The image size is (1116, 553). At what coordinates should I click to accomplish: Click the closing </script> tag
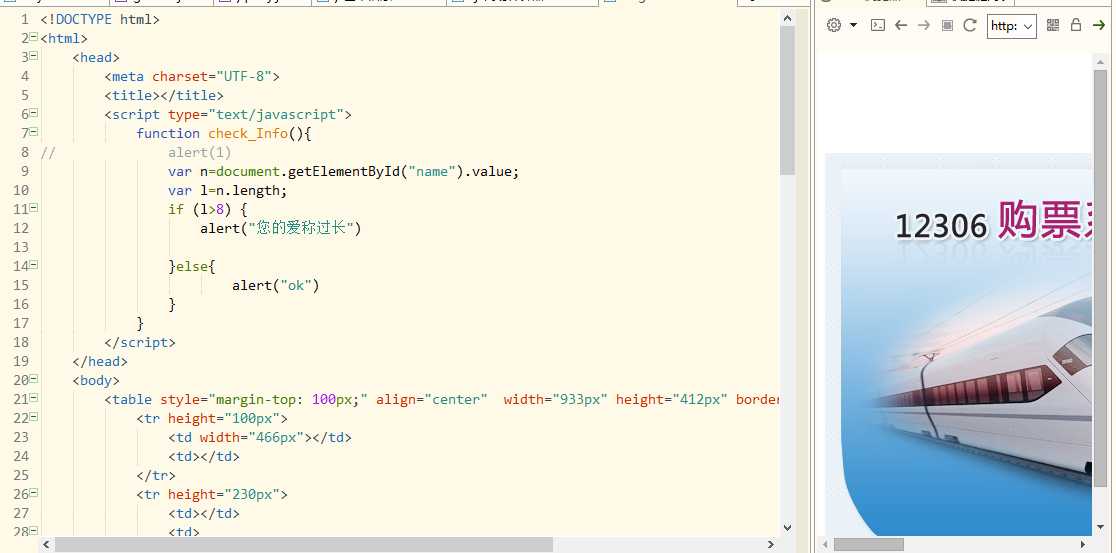[140, 342]
